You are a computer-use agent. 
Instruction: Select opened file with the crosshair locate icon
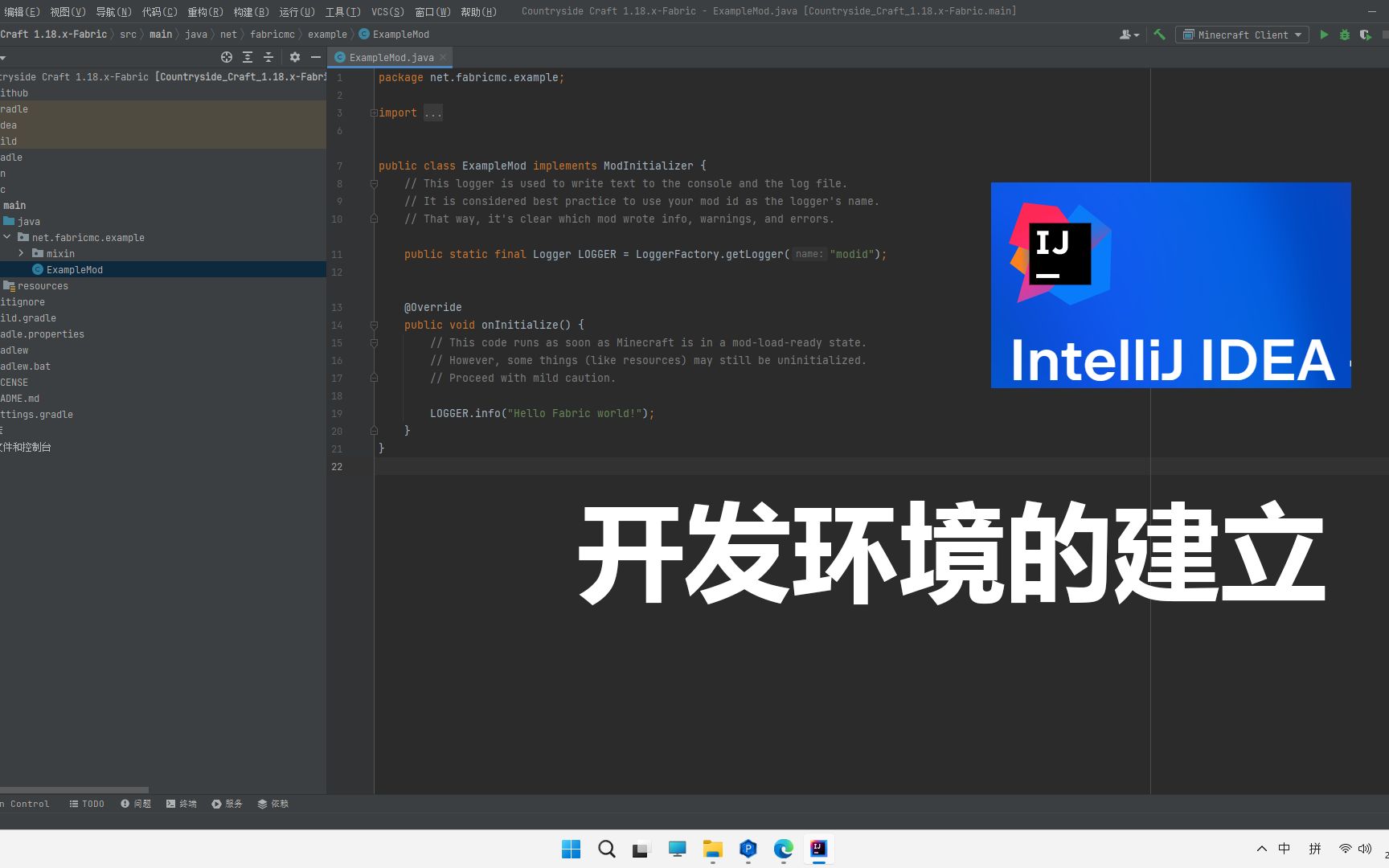click(x=227, y=57)
